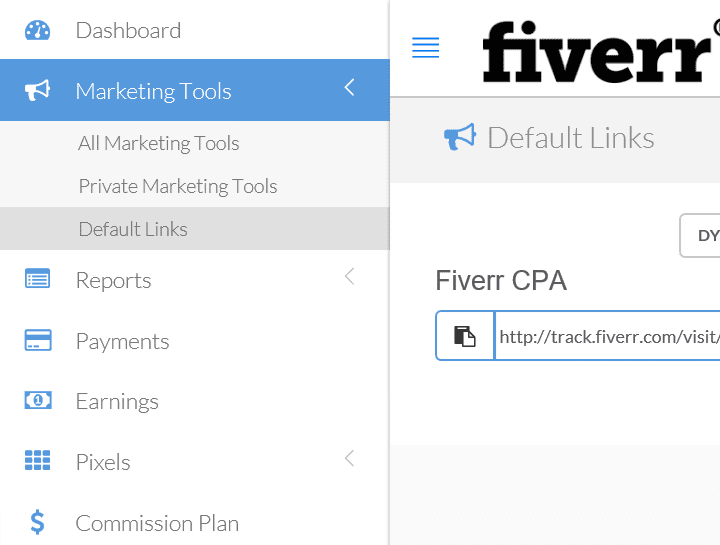Click the Reports list icon

[37, 278]
